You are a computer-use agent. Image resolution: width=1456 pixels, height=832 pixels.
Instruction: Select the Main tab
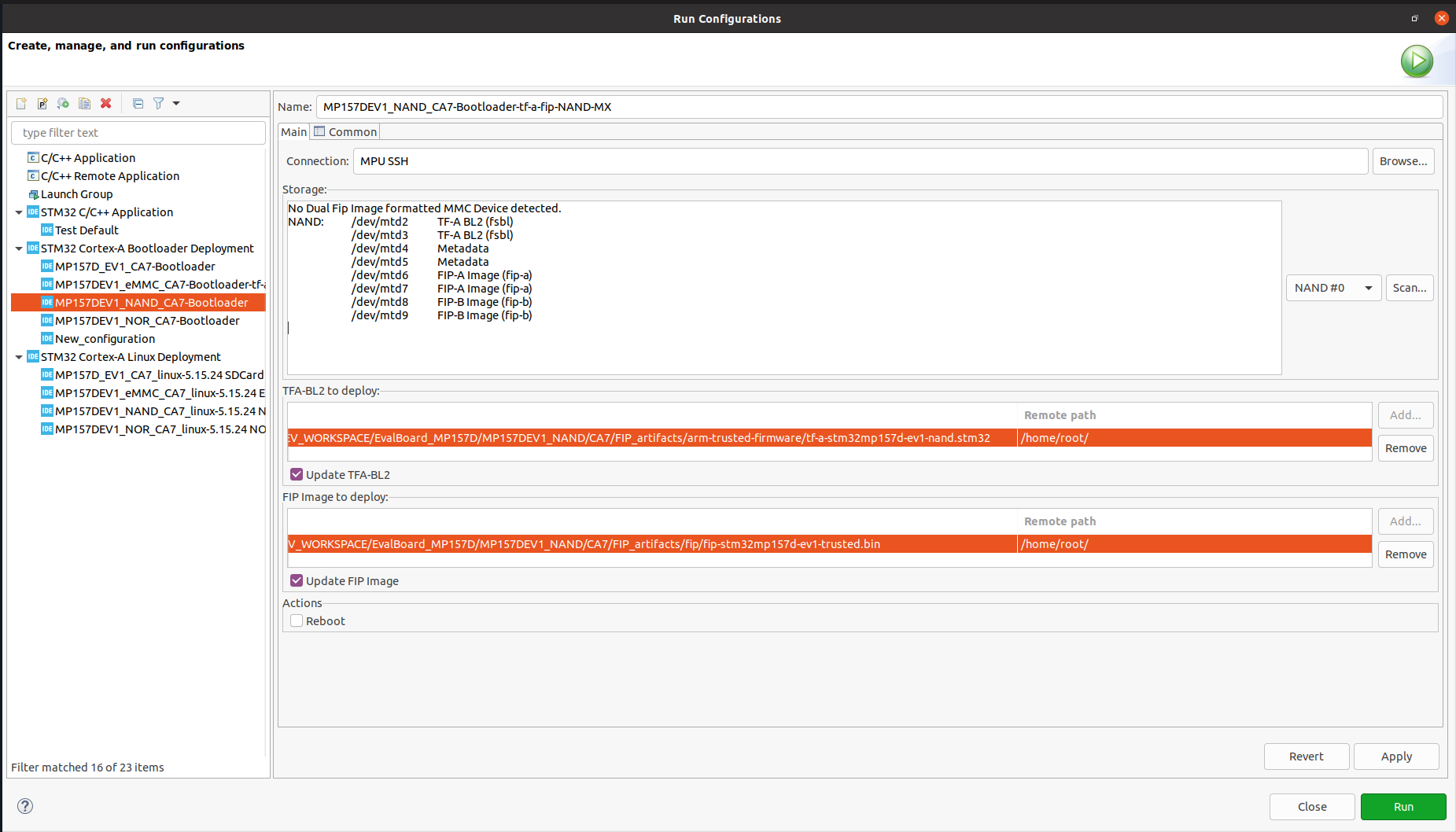[294, 132]
